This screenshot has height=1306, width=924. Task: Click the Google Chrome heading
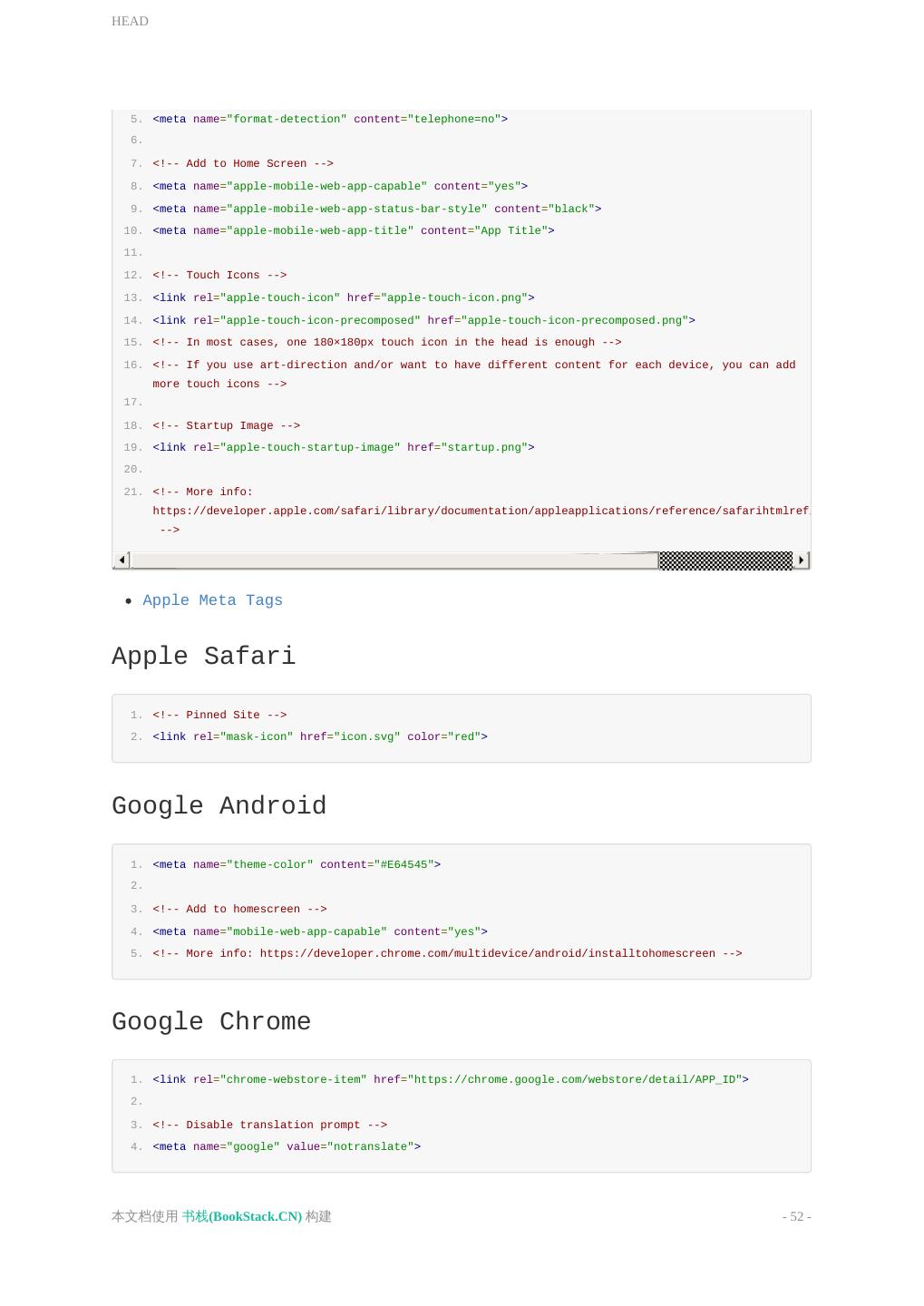coord(211,1021)
